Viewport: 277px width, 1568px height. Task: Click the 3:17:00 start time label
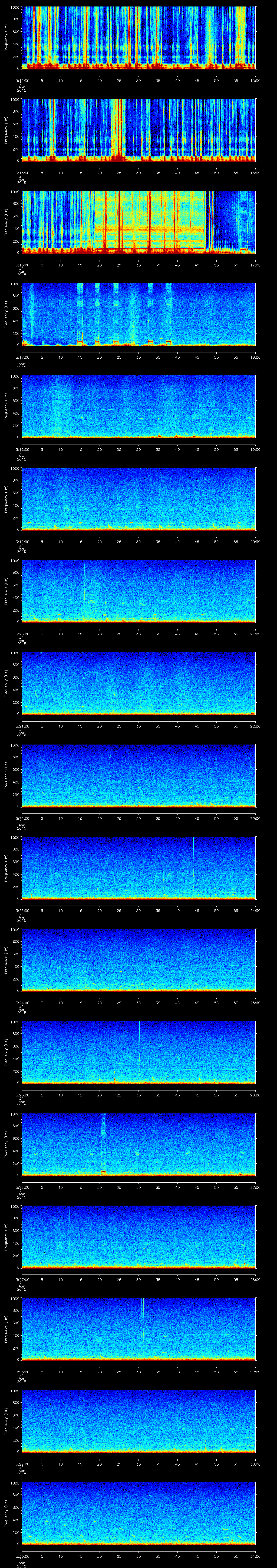pyautogui.click(x=22, y=357)
